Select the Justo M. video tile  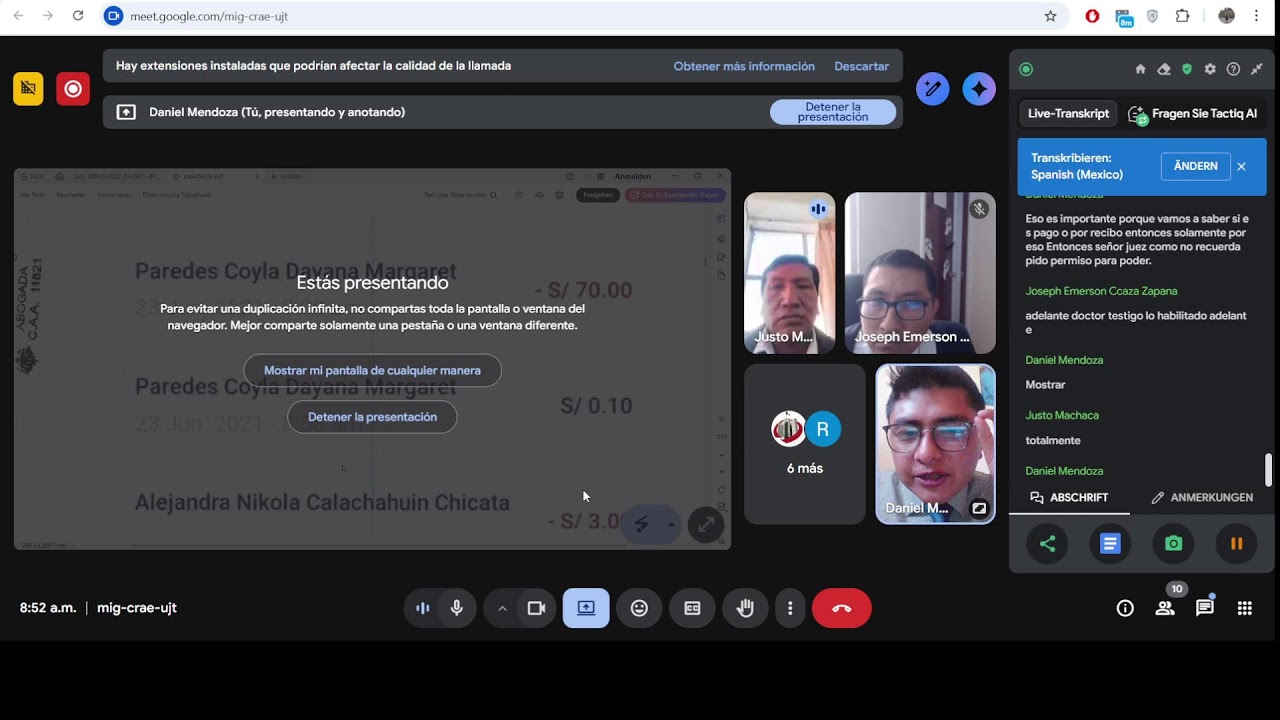click(x=789, y=273)
